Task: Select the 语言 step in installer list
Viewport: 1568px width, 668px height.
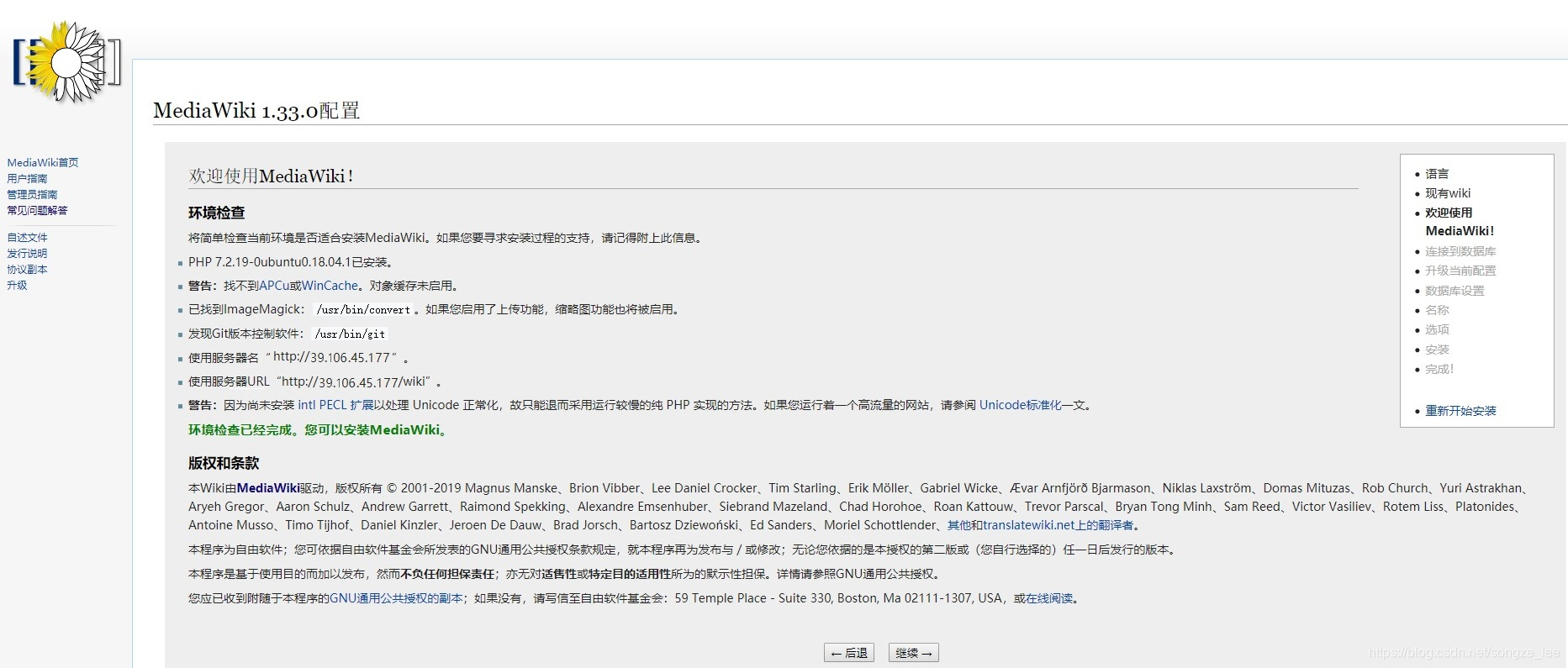Action: coord(1437,174)
